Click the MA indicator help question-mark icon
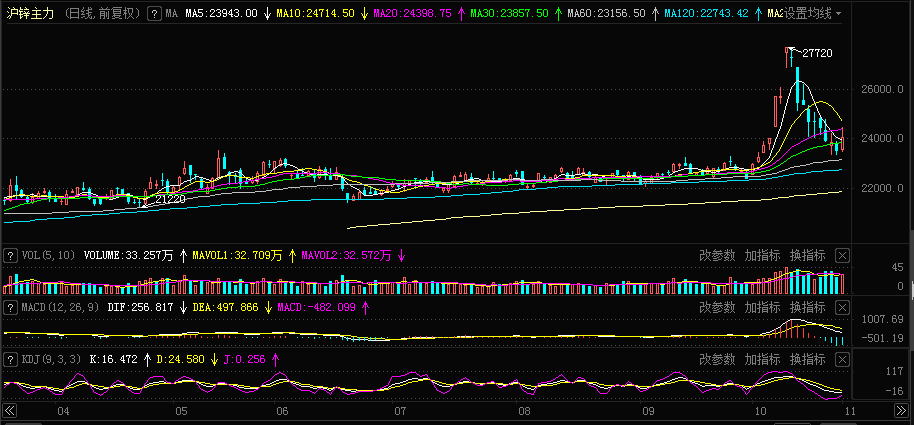This screenshot has width=914, height=425. 153,14
